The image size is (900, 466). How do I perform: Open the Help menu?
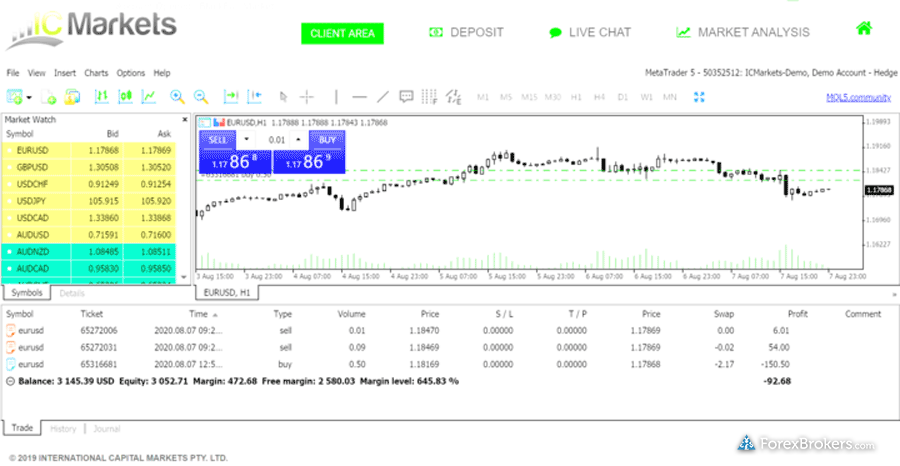pyautogui.click(x=162, y=73)
